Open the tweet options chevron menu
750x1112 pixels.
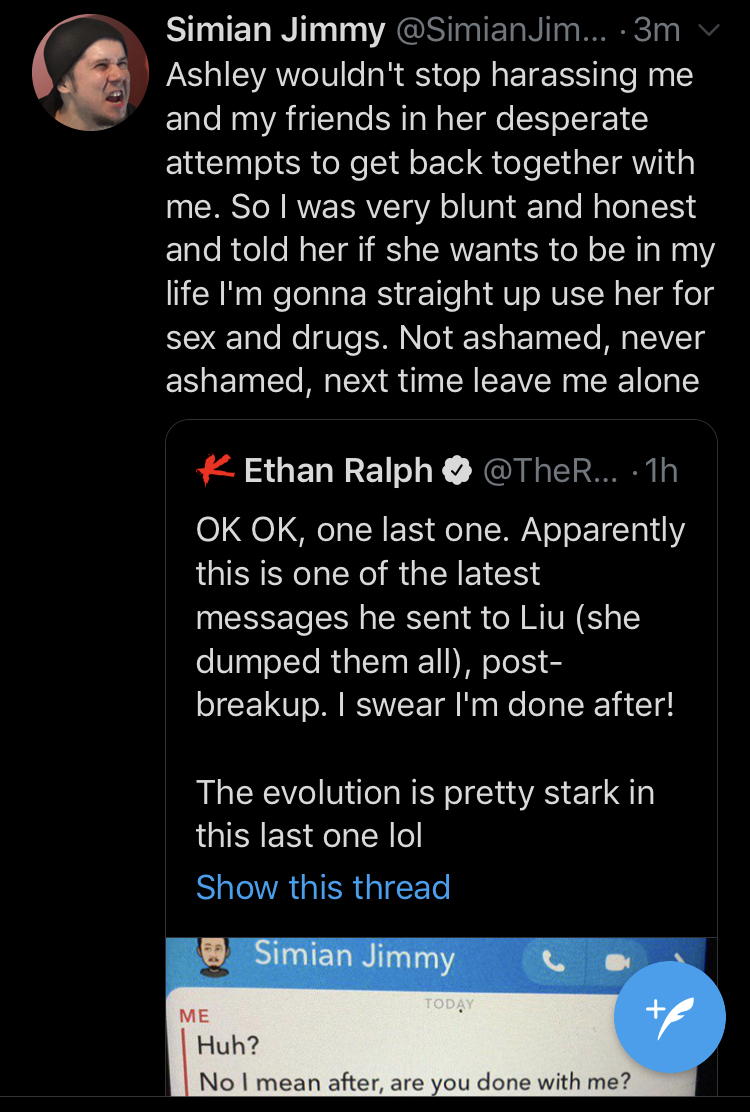coord(708,30)
